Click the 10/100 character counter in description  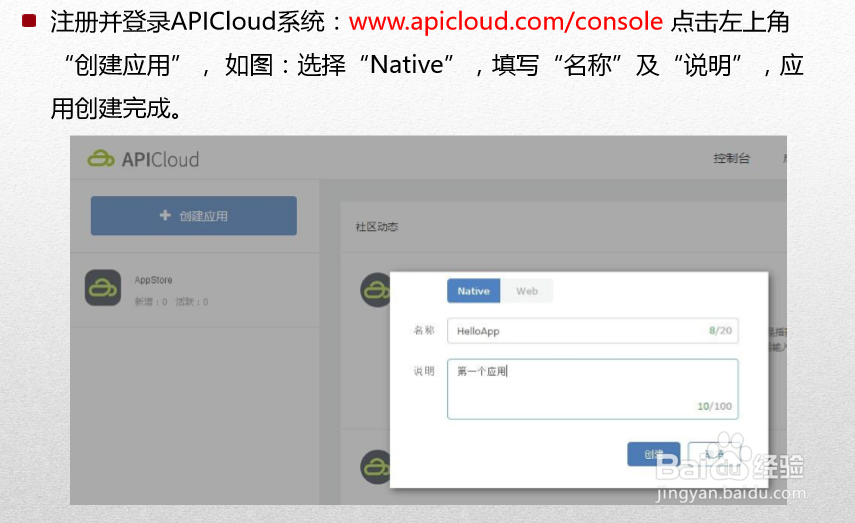tap(714, 406)
